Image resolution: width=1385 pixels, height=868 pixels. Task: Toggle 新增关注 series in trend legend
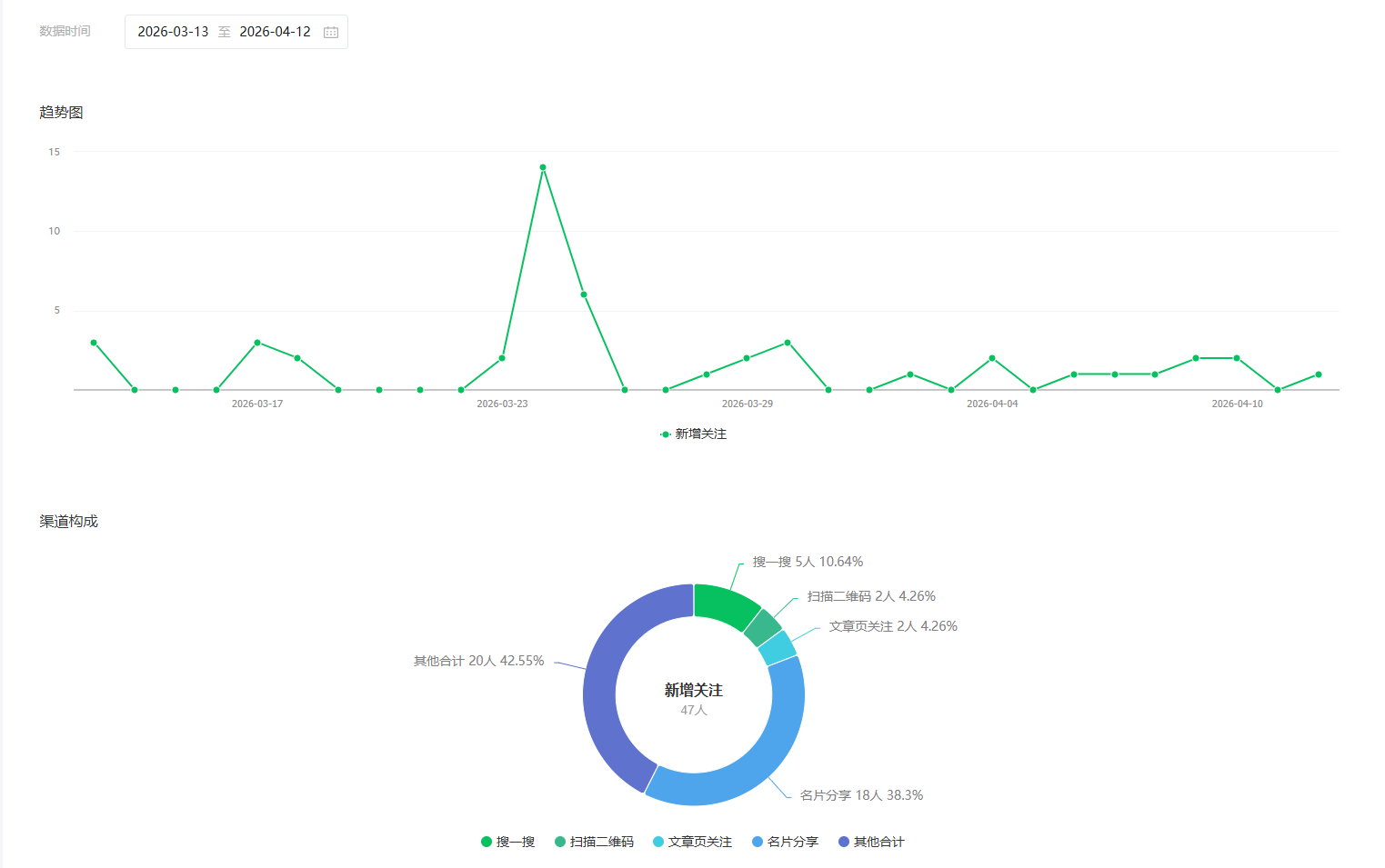point(693,434)
